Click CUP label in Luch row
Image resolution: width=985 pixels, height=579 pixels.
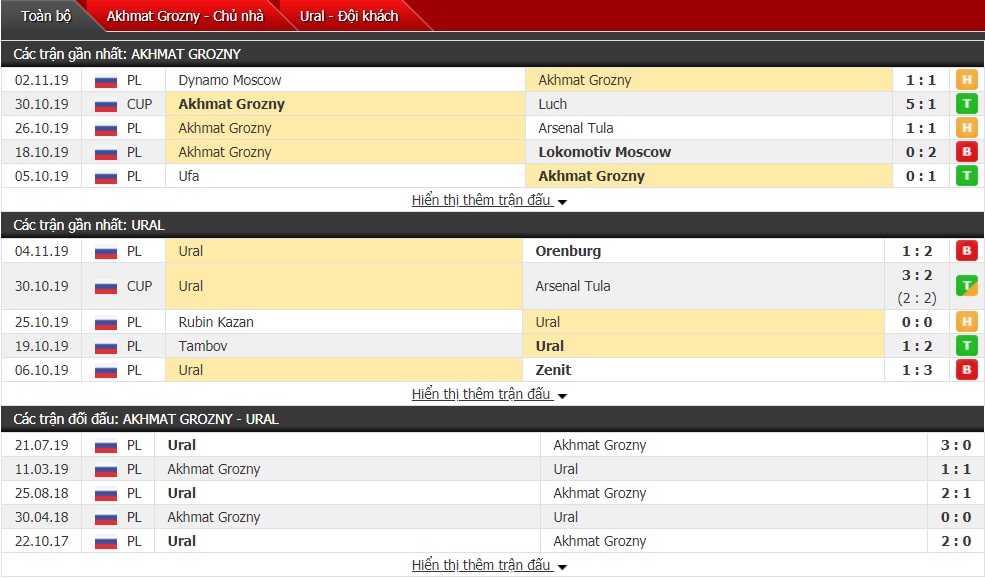139,104
